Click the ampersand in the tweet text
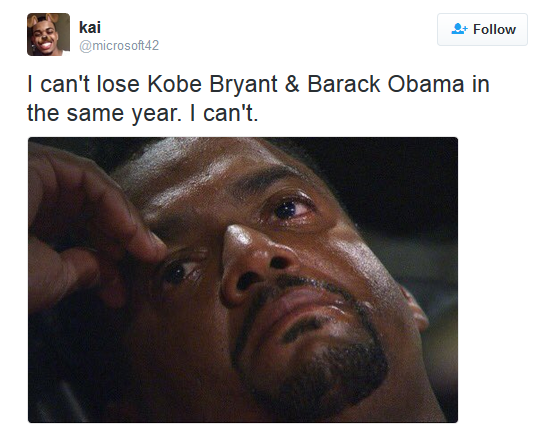 click(x=292, y=85)
